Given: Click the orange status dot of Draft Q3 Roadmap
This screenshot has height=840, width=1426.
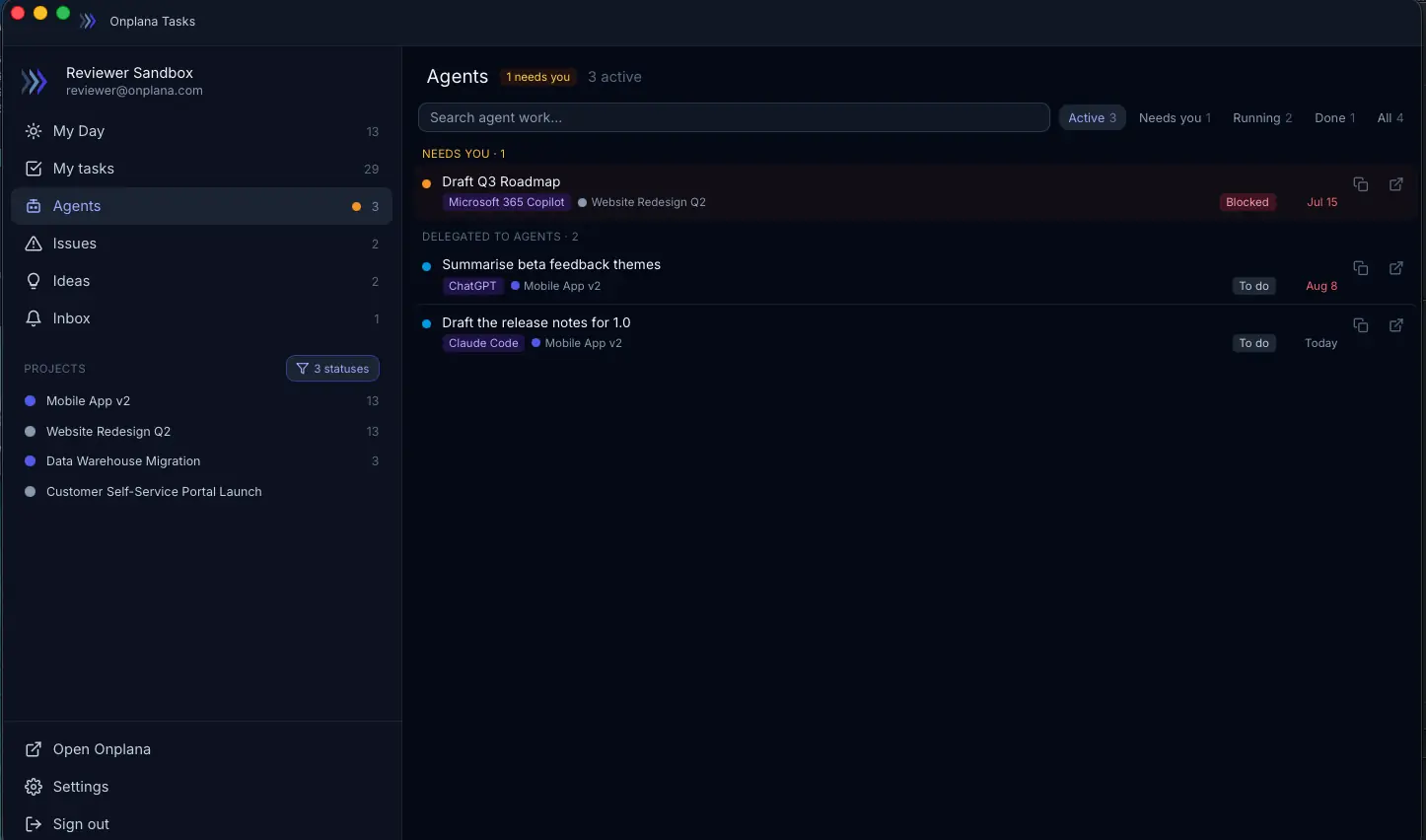Looking at the screenshot, I should [x=426, y=183].
